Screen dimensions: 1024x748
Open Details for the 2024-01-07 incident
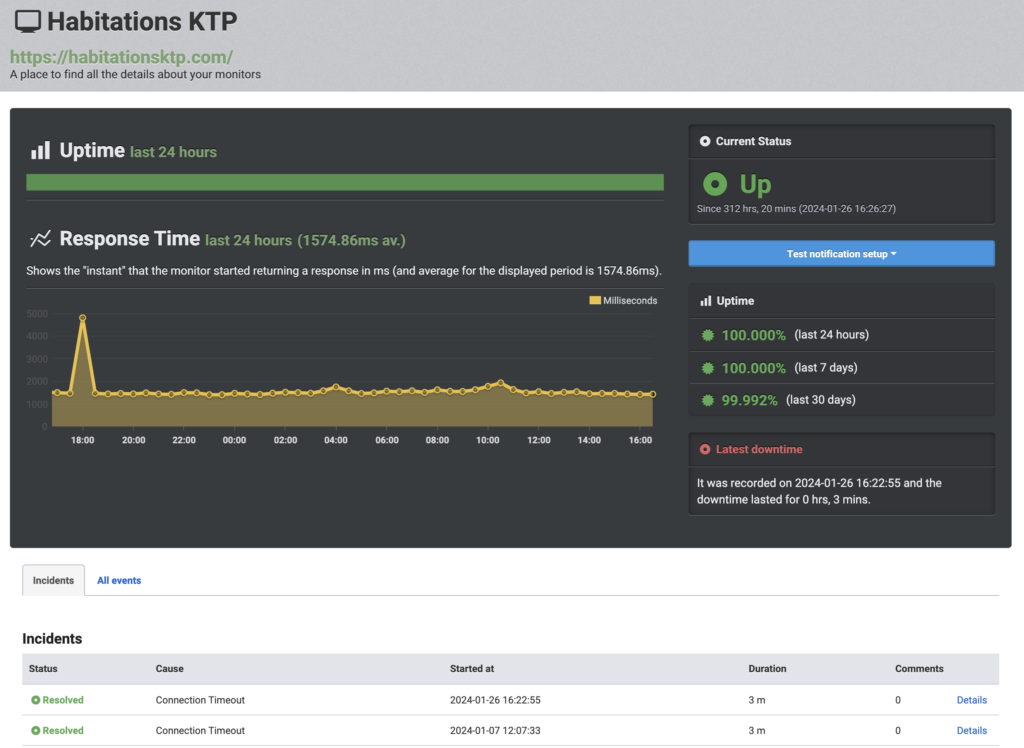(971, 730)
